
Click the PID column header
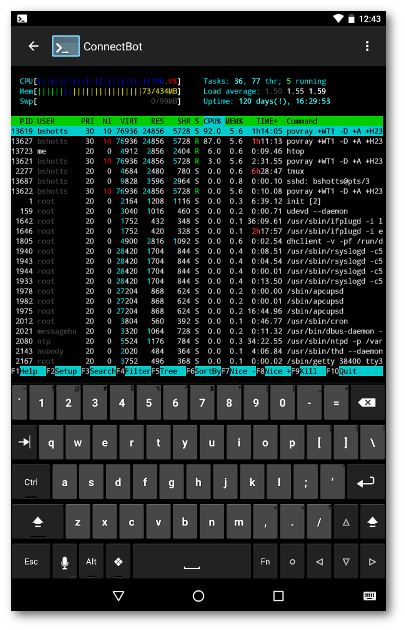[x=26, y=121]
